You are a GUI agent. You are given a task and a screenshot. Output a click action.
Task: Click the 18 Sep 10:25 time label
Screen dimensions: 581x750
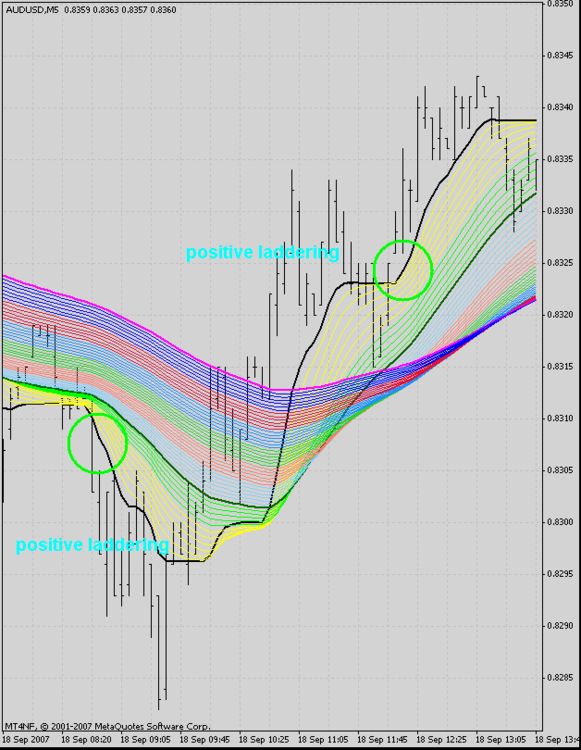point(264,739)
